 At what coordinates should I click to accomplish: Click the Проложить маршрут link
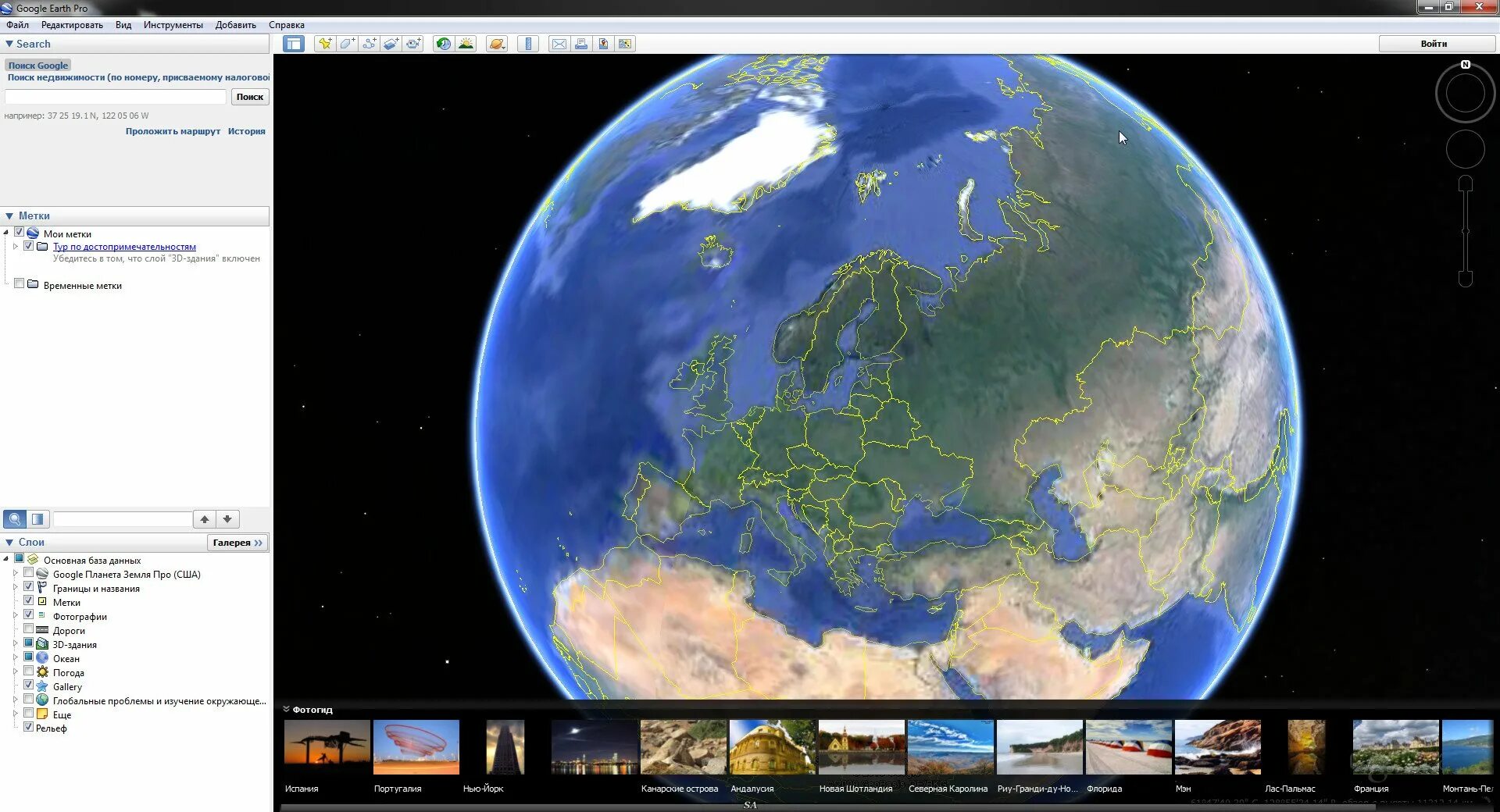tap(173, 131)
